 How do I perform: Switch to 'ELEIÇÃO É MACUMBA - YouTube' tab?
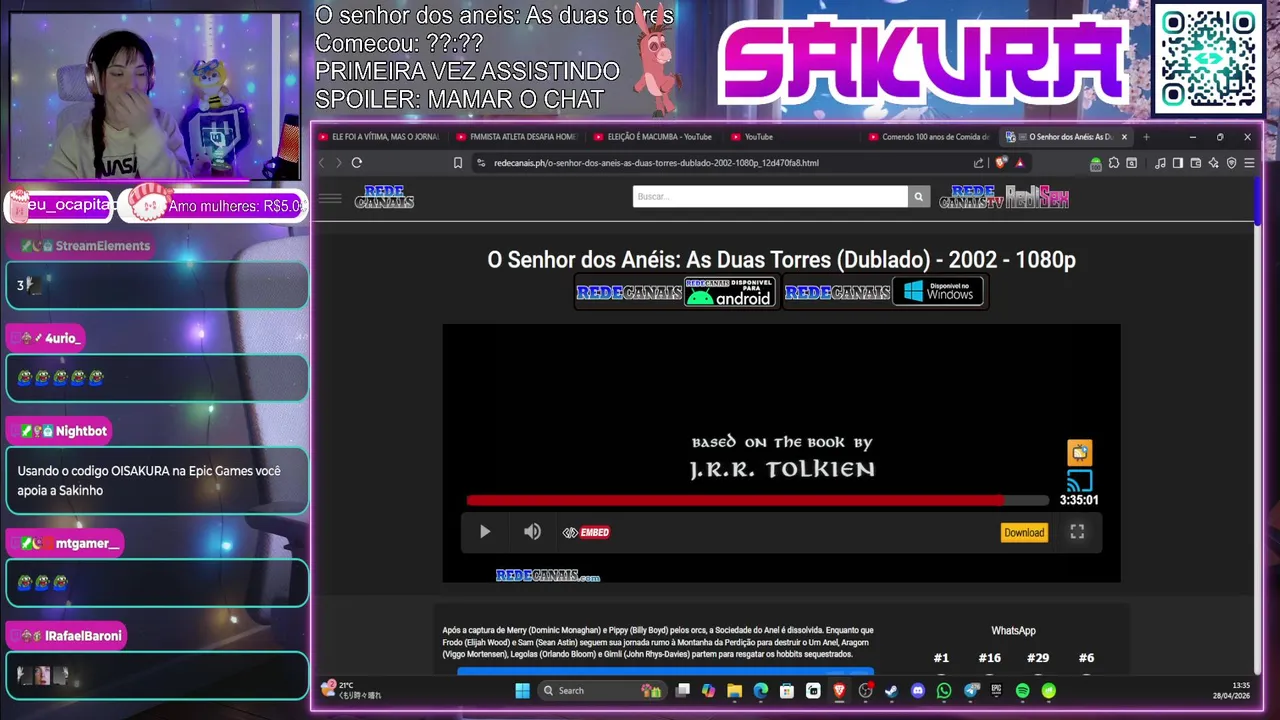653,137
